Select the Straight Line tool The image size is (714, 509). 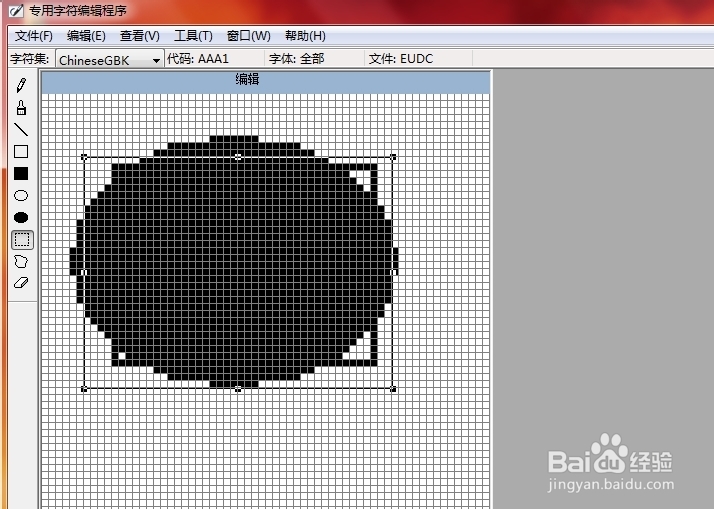(21, 130)
